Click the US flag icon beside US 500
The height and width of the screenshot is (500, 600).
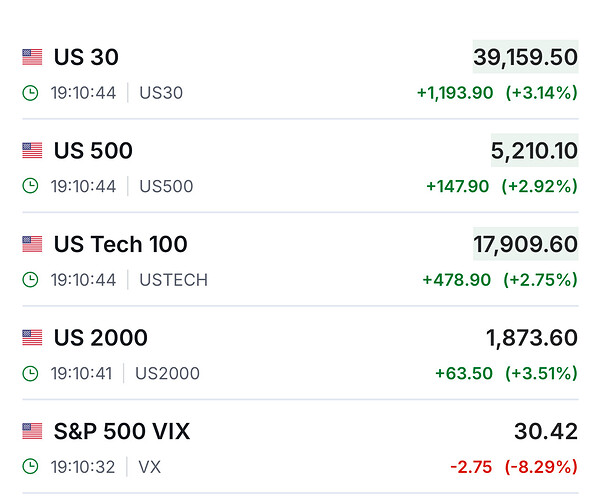(x=32, y=151)
